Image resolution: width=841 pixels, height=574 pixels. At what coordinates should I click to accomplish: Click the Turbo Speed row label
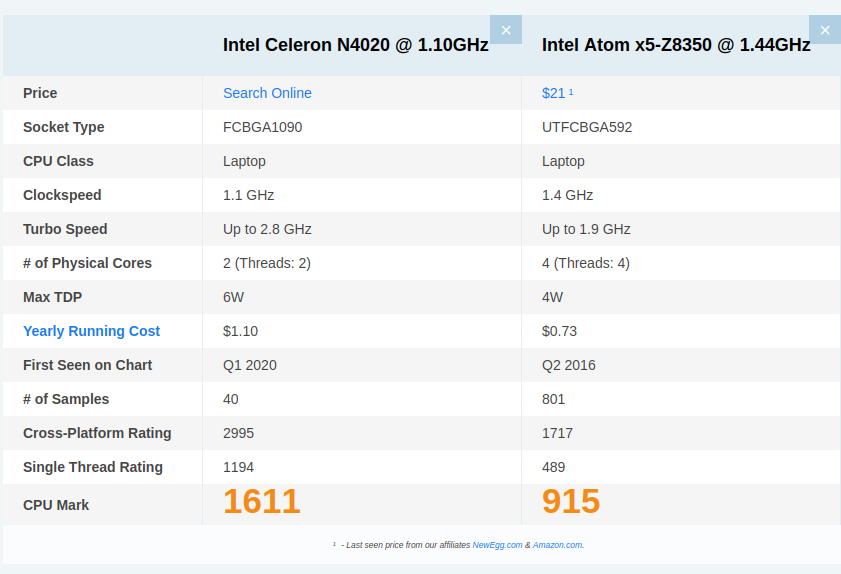pyautogui.click(x=65, y=229)
